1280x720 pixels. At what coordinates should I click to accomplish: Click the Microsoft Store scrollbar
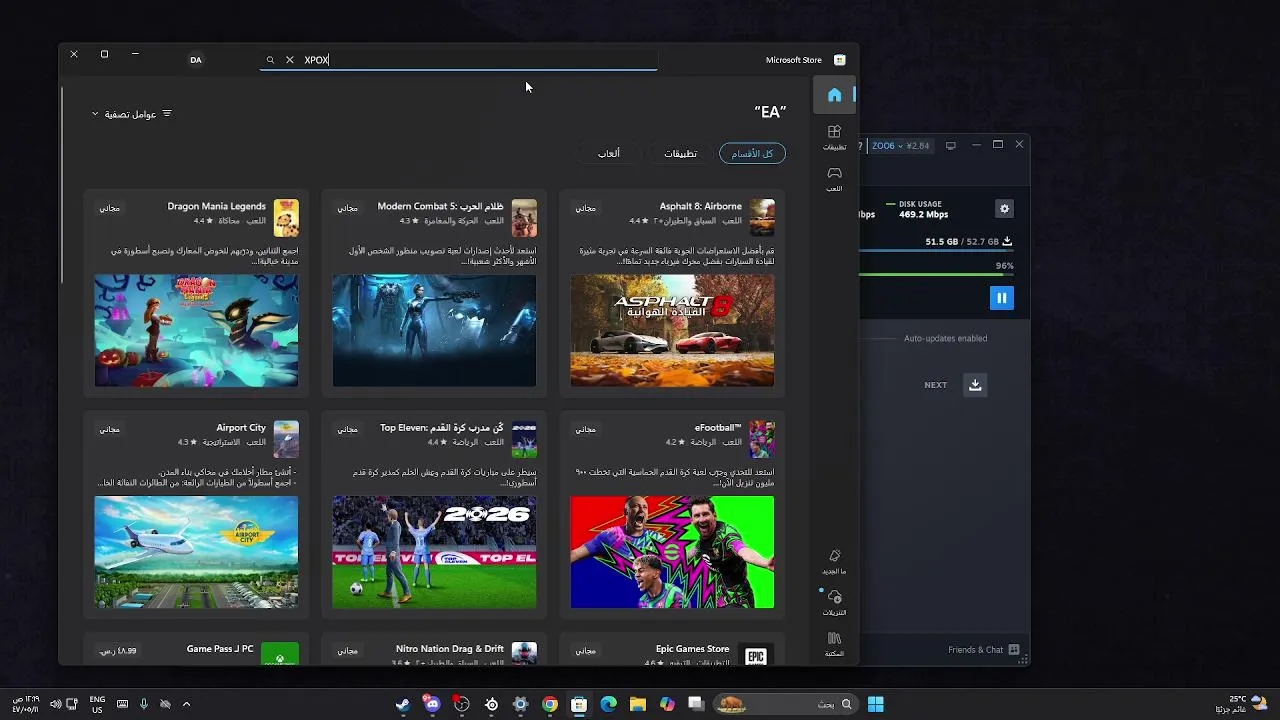point(62,185)
